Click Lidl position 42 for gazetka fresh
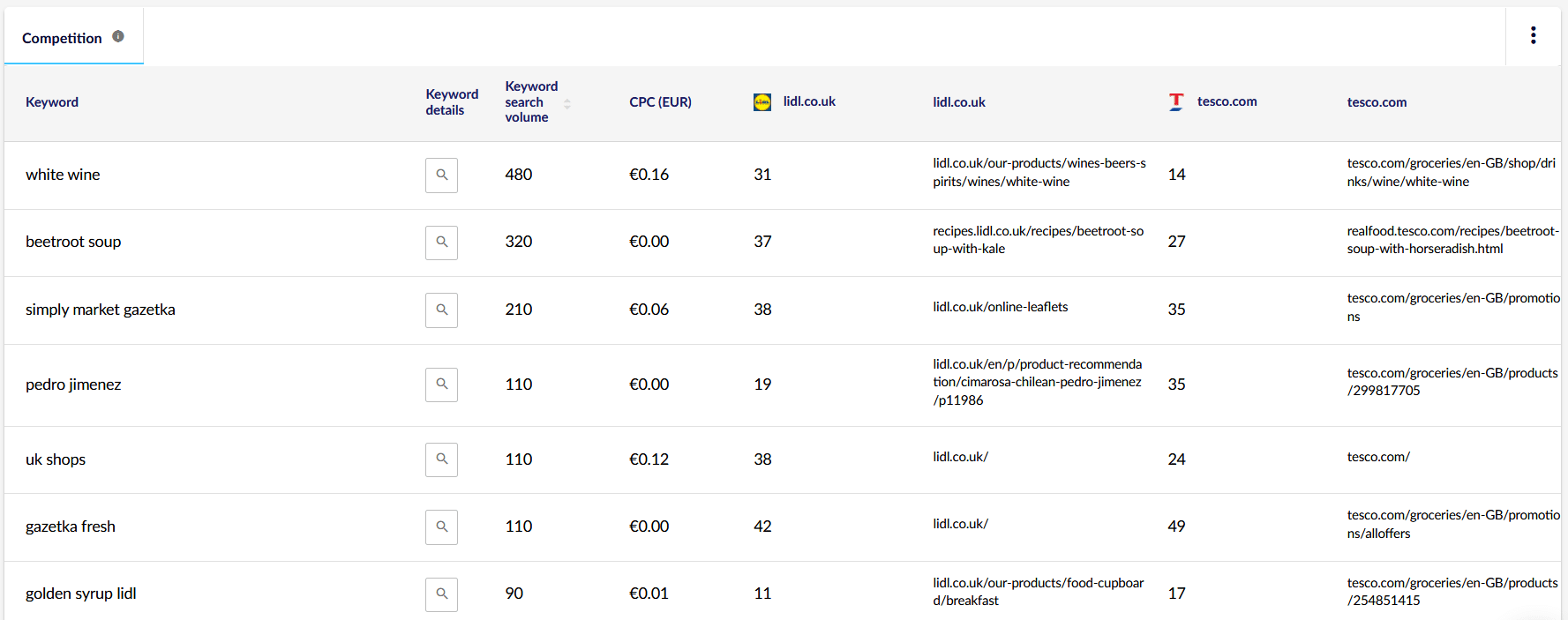Image resolution: width=1568 pixels, height=620 pixels. pos(763,527)
